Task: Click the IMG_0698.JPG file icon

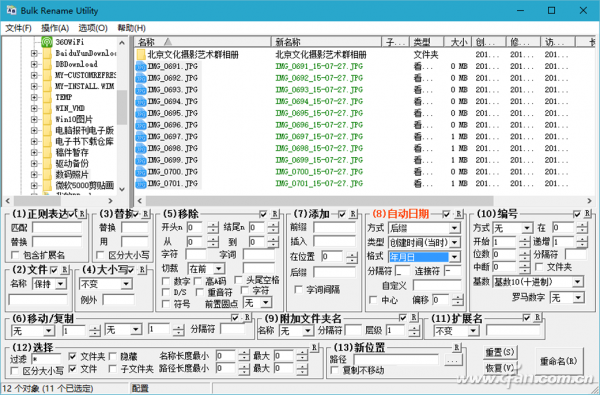Action: [x=141, y=149]
